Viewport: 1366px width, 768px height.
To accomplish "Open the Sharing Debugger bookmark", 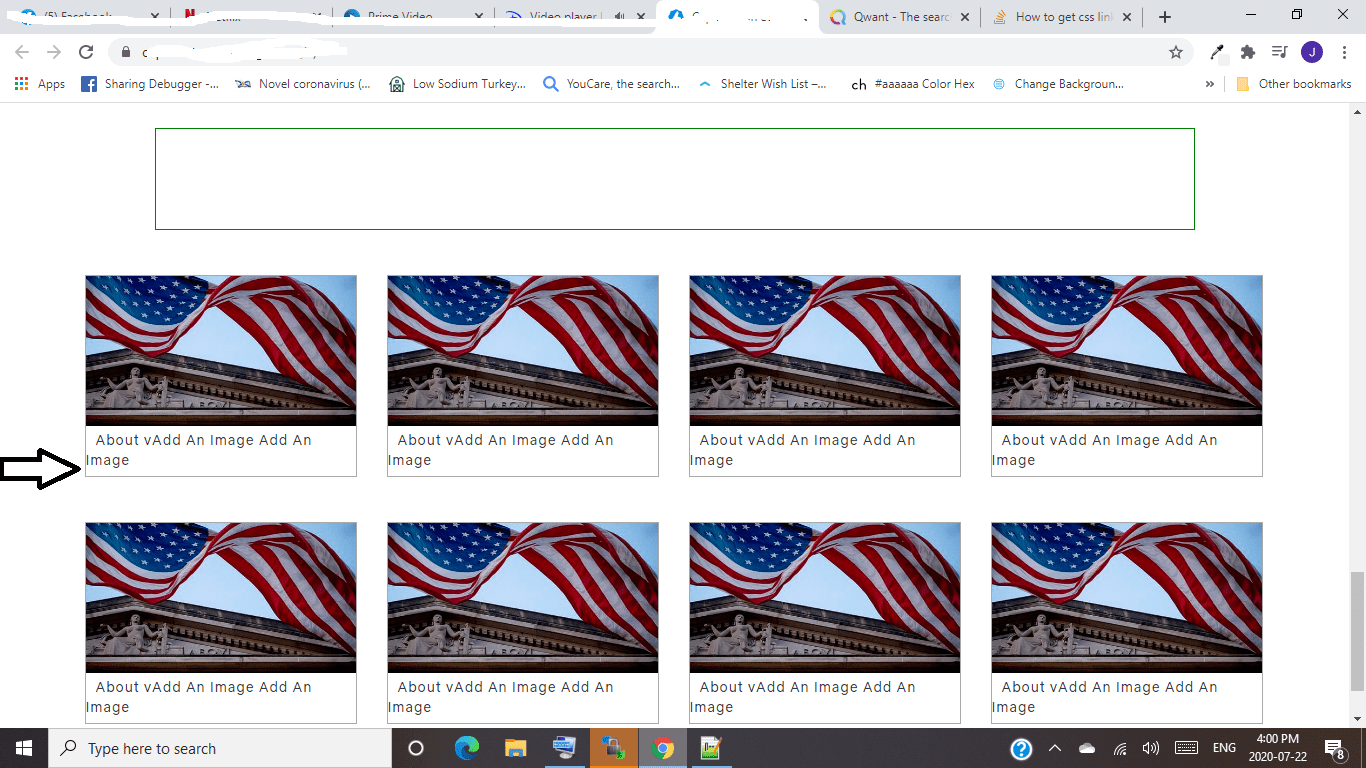I will (x=149, y=84).
